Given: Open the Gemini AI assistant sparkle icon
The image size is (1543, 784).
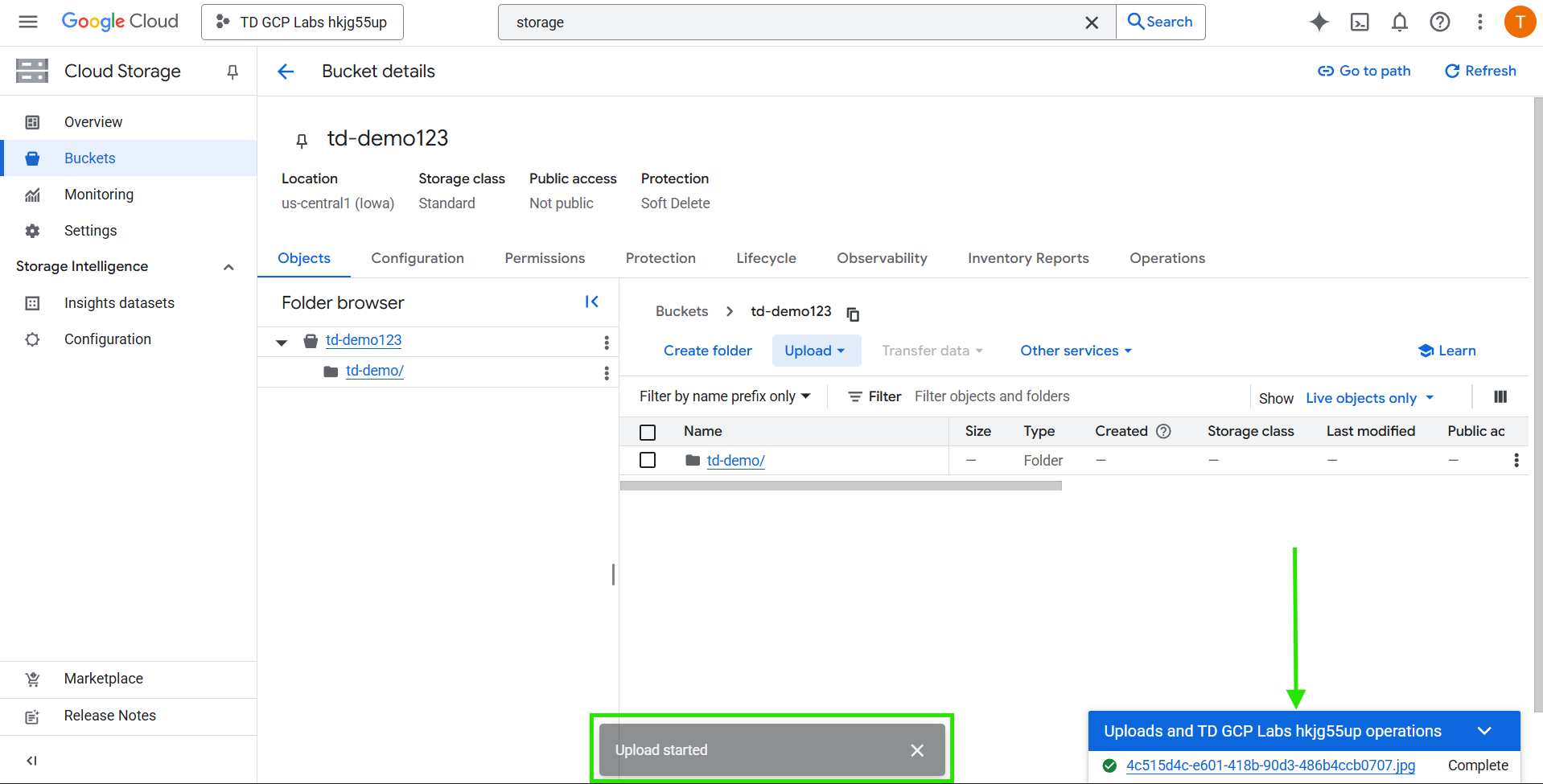Looking at the screenshot, I should (x=1319, y=22).
